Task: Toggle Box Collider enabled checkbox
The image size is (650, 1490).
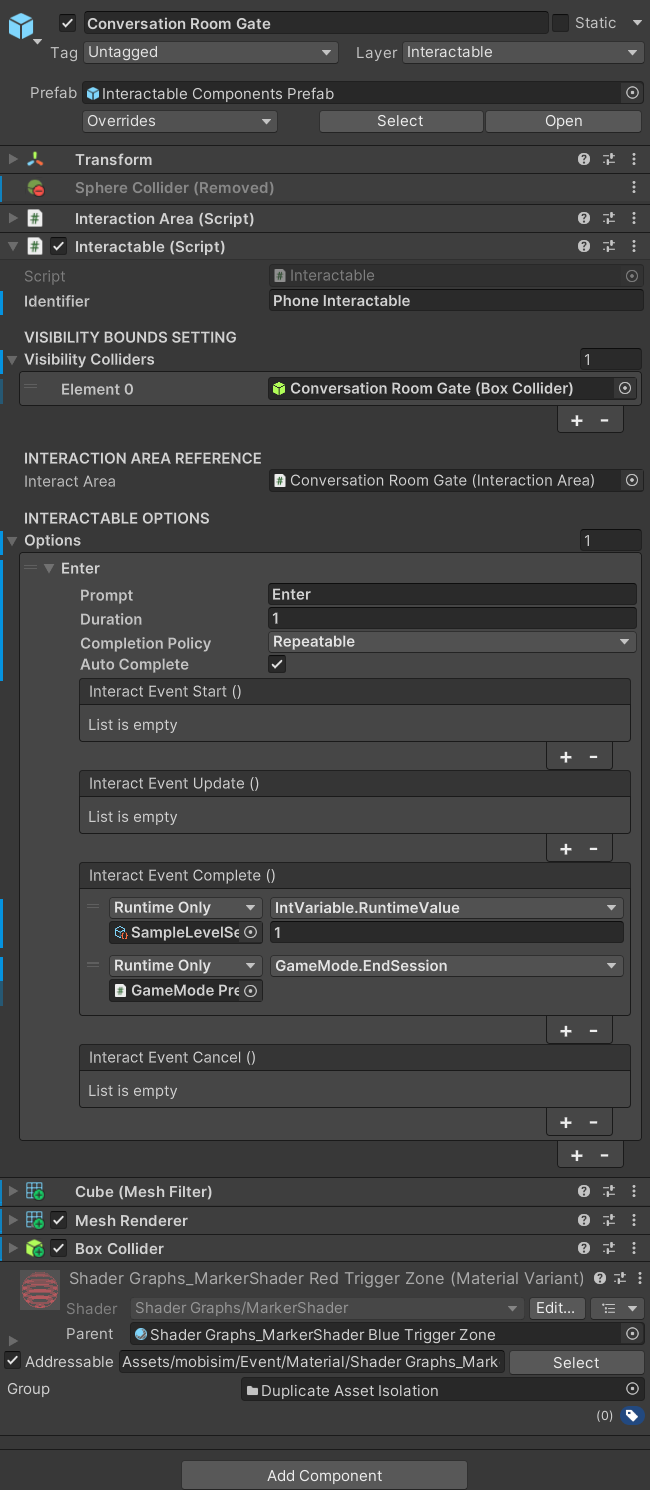Action: [59, 1248]
